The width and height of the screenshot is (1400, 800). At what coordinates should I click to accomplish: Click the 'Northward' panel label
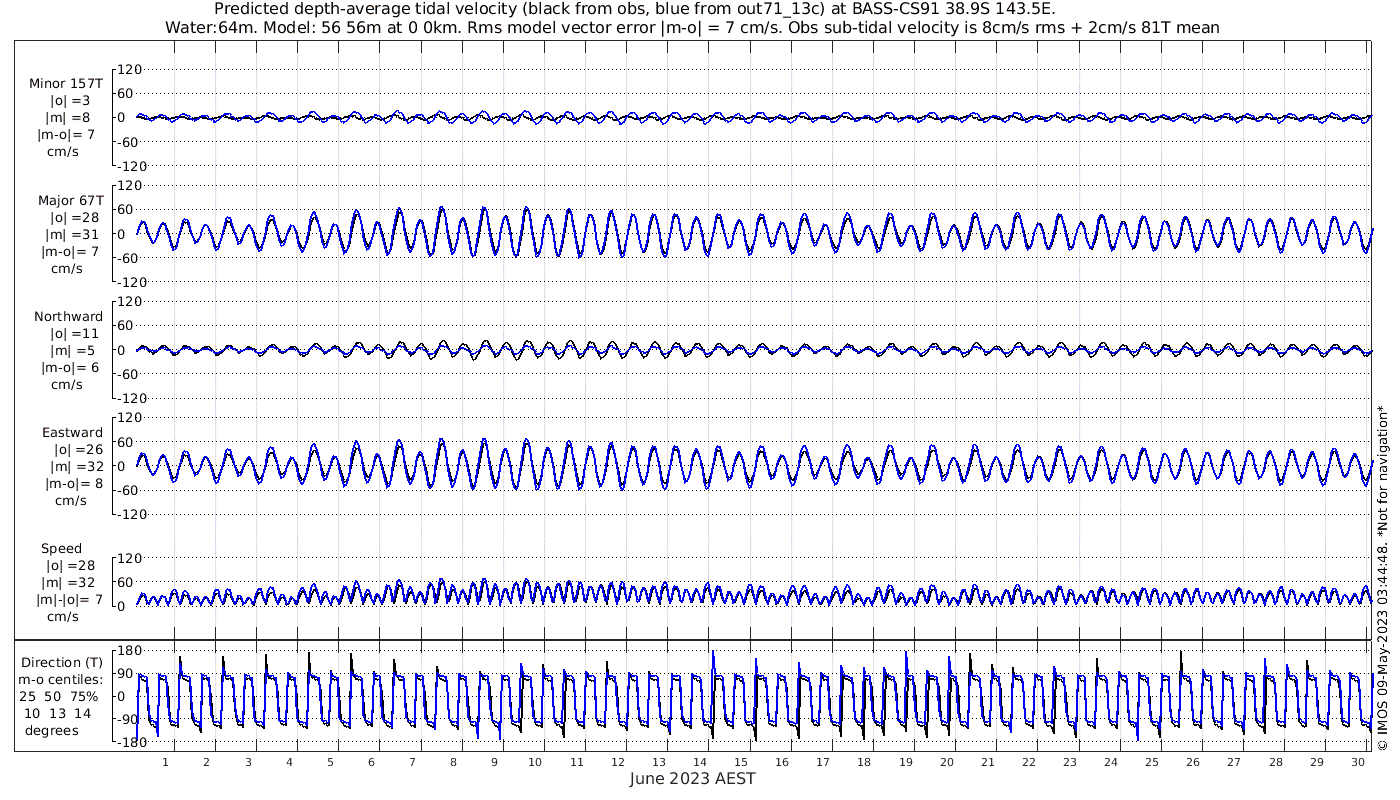[x=68, y=317]
